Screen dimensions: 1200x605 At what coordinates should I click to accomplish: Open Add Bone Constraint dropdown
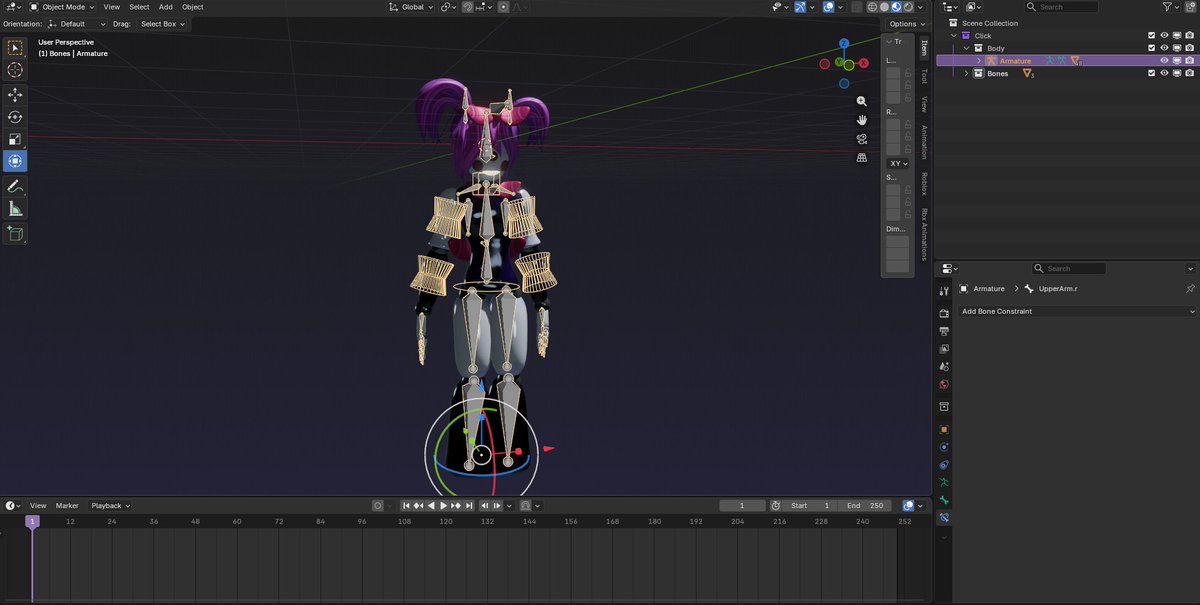(1077, 311)
